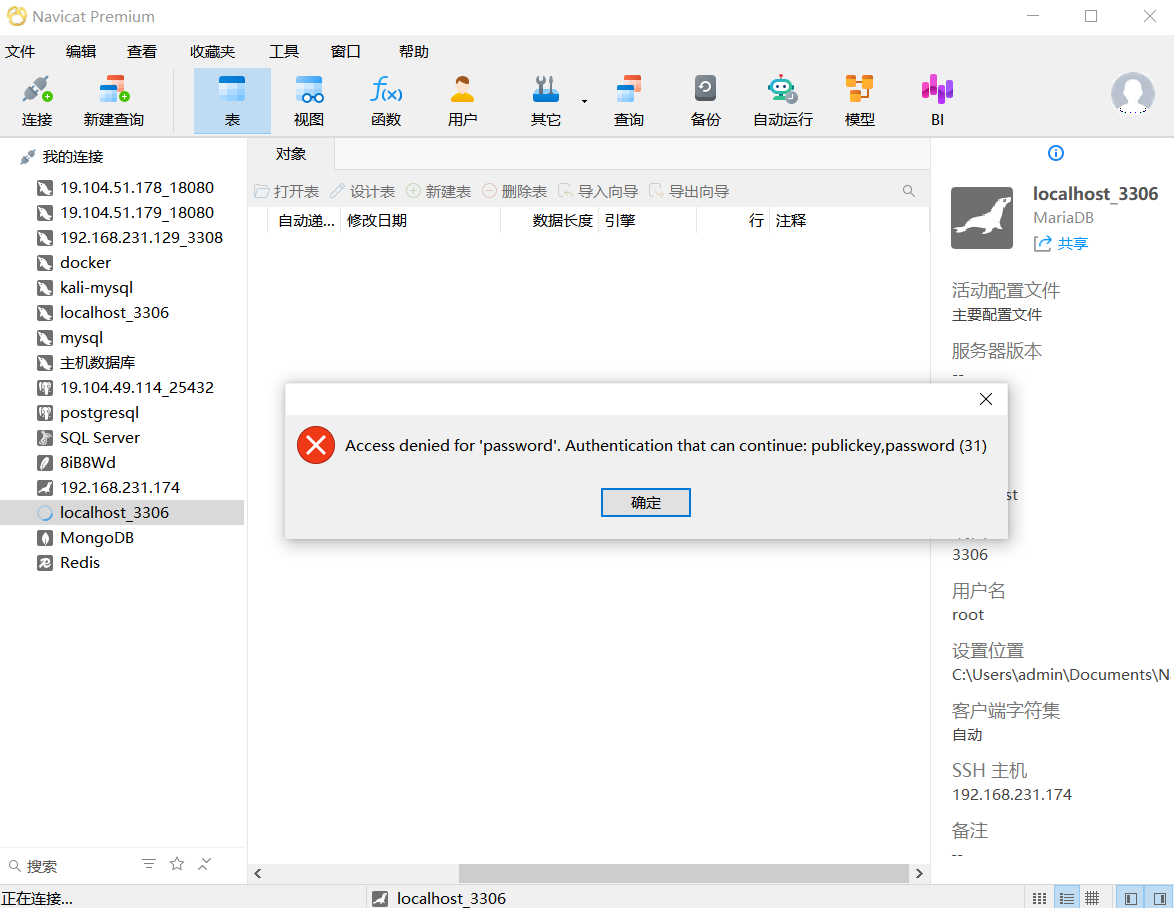Switch to the 视图 objects view
Screen dimensions: 1174x908
308,99
